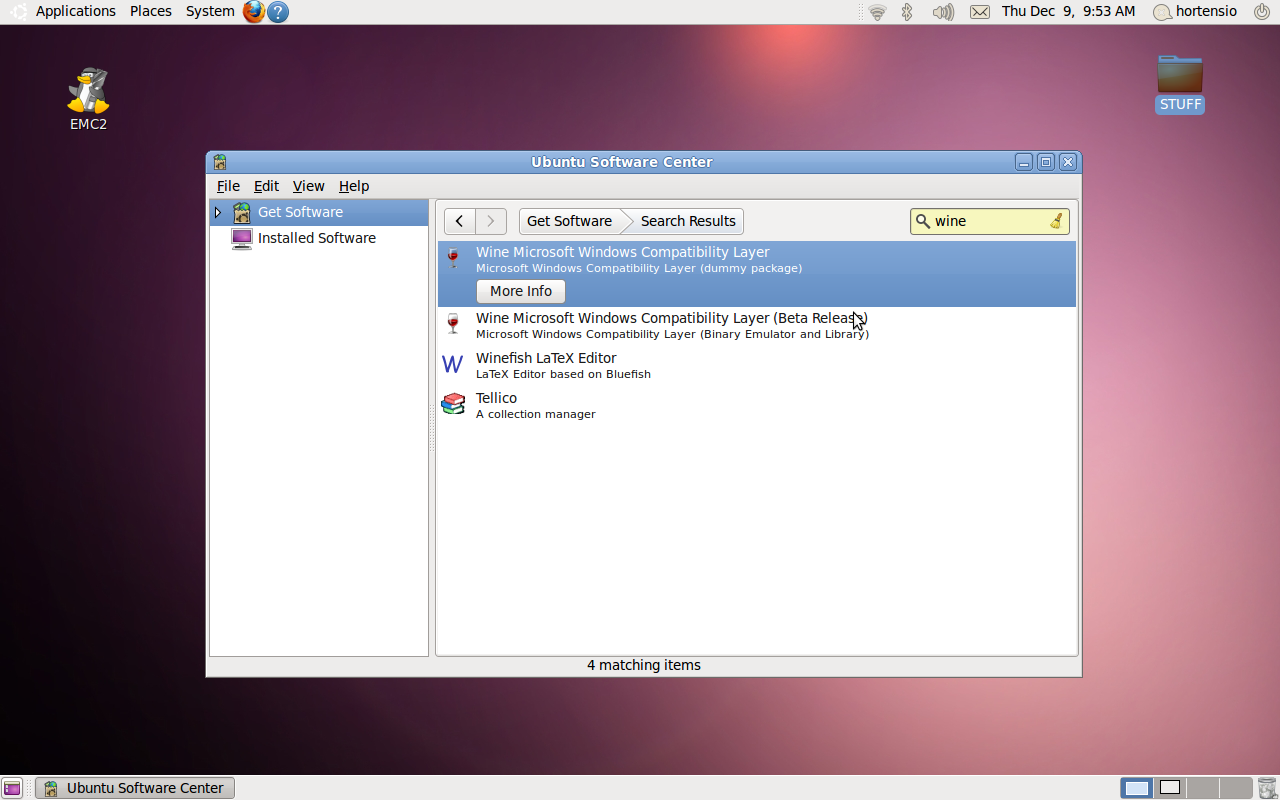The image size is (1280, 800).
Task: Click the Tellico books icon
Action: click(453, 404)
